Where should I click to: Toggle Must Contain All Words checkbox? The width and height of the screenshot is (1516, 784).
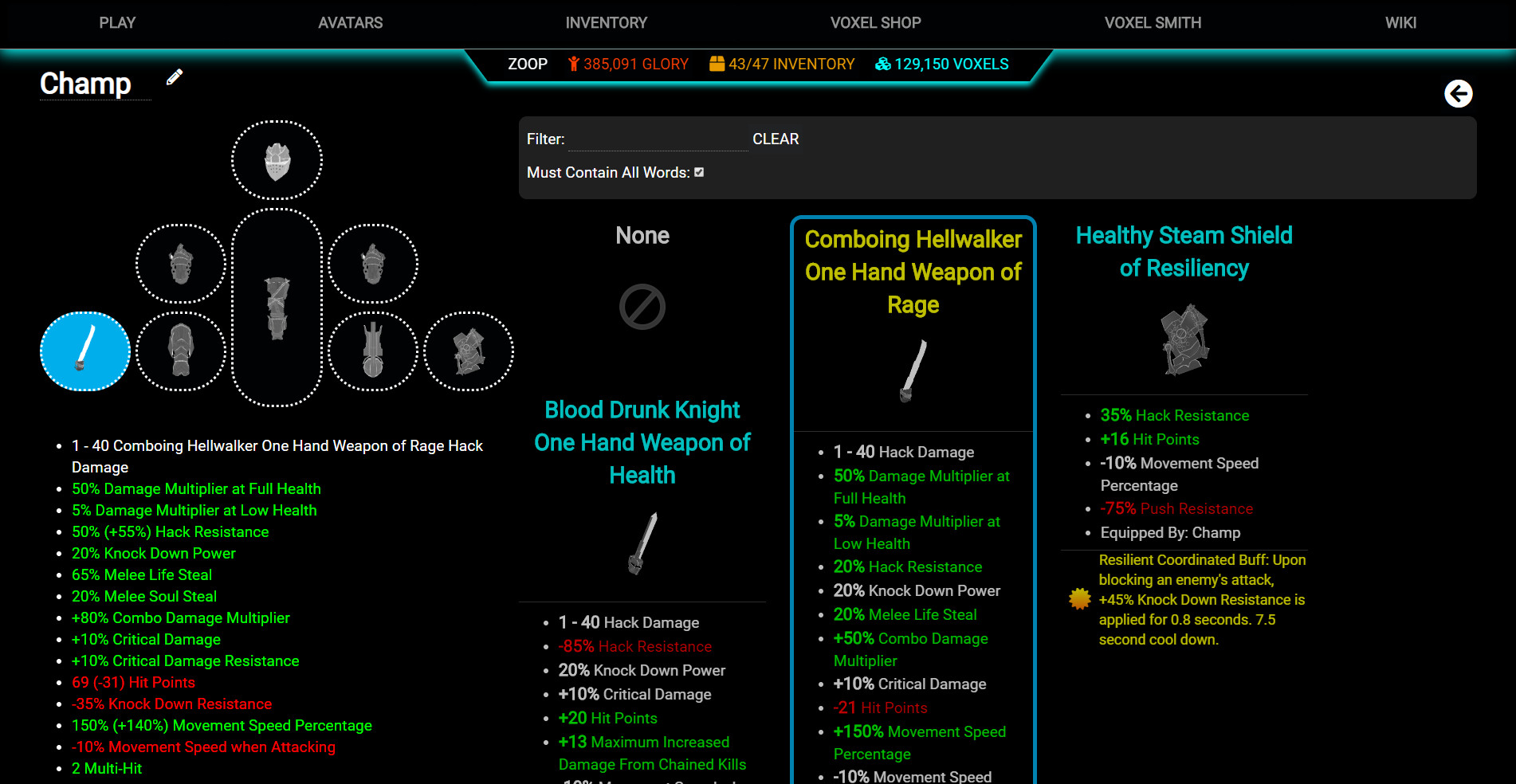[x=699, y=172]
